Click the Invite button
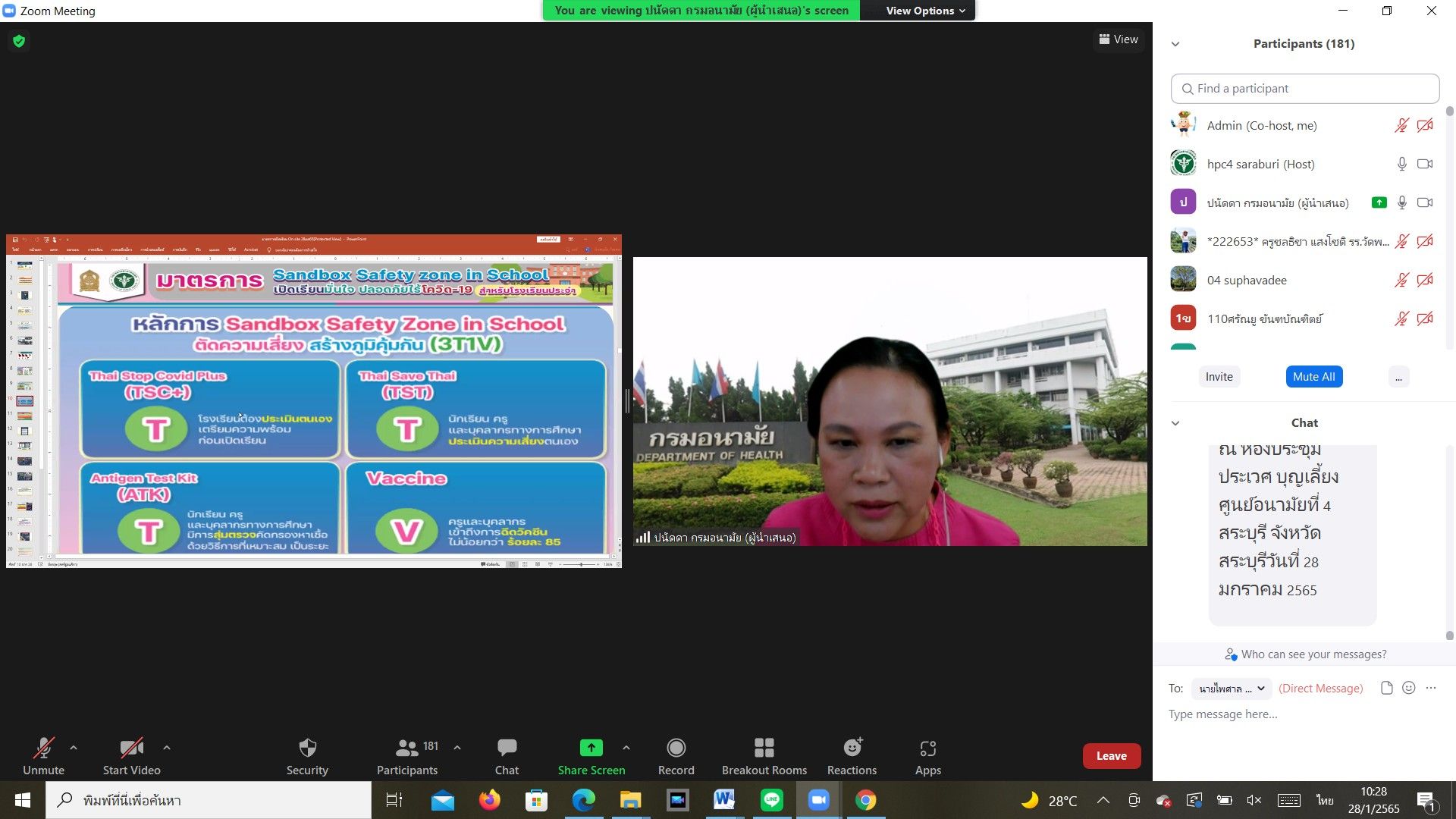Image resolution: width=1456 pixels, height=819 pixels. (1219, 377)
